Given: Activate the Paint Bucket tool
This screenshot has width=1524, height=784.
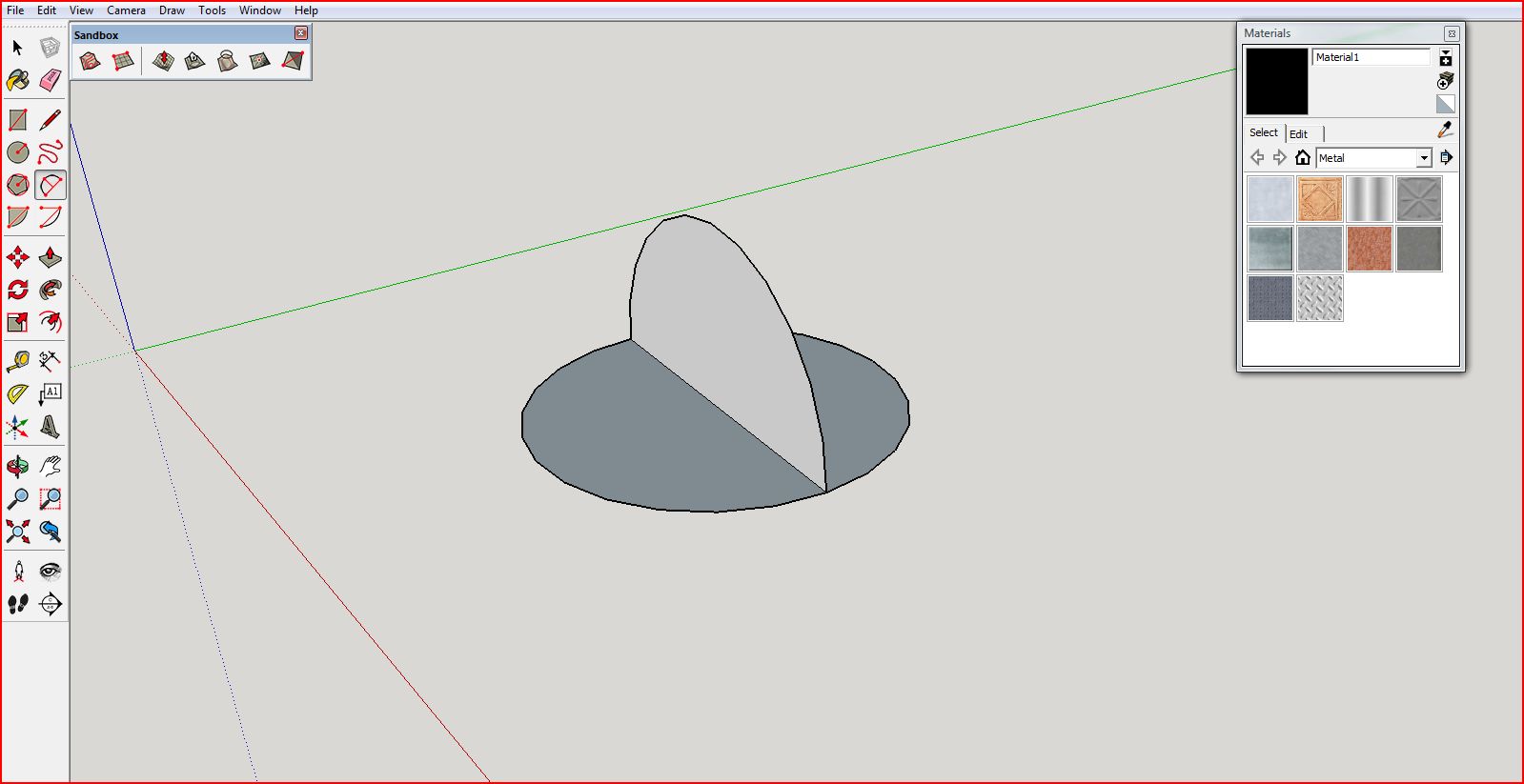Looking at the screenshot, I should [17, 80].
